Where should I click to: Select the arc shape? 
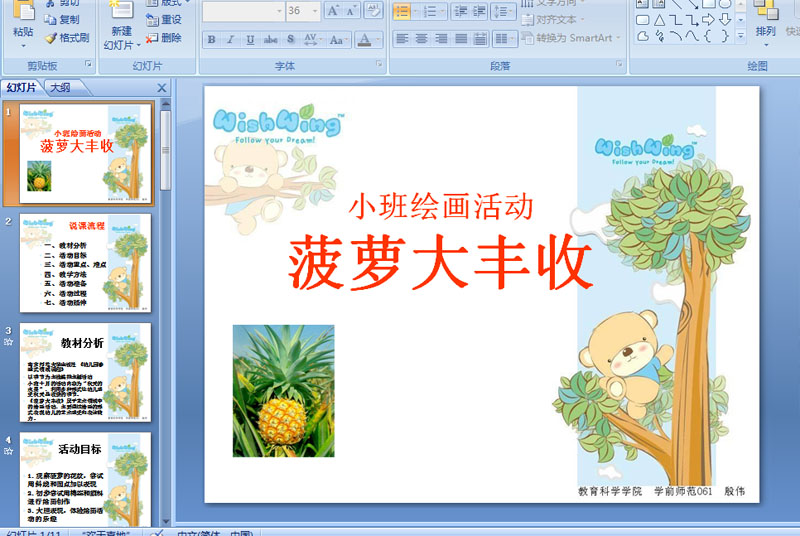point(675,36)
